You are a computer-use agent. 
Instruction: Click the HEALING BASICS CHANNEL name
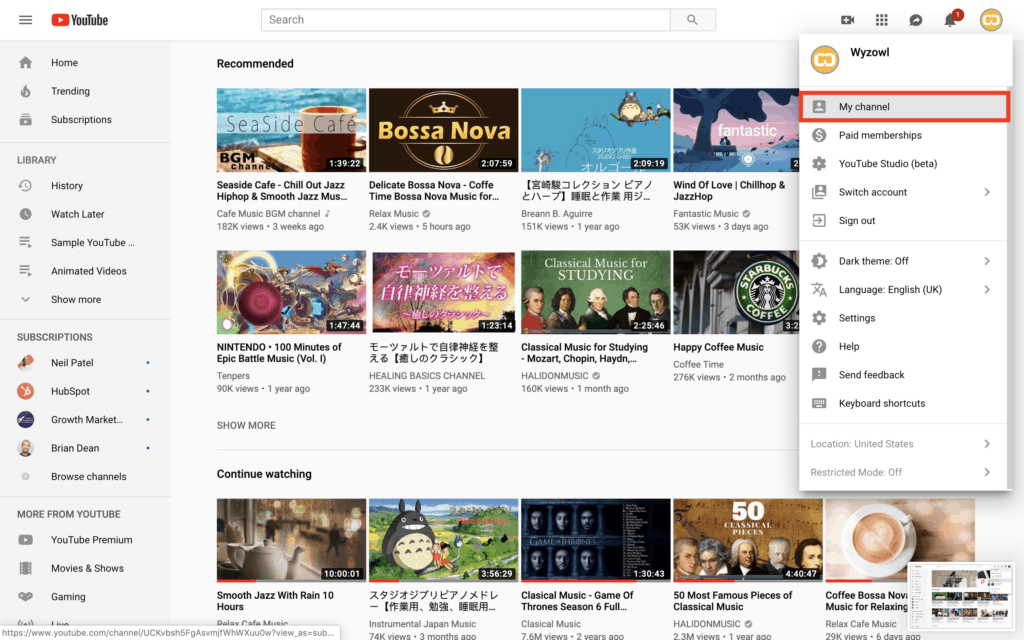click(x=426, y=376)
